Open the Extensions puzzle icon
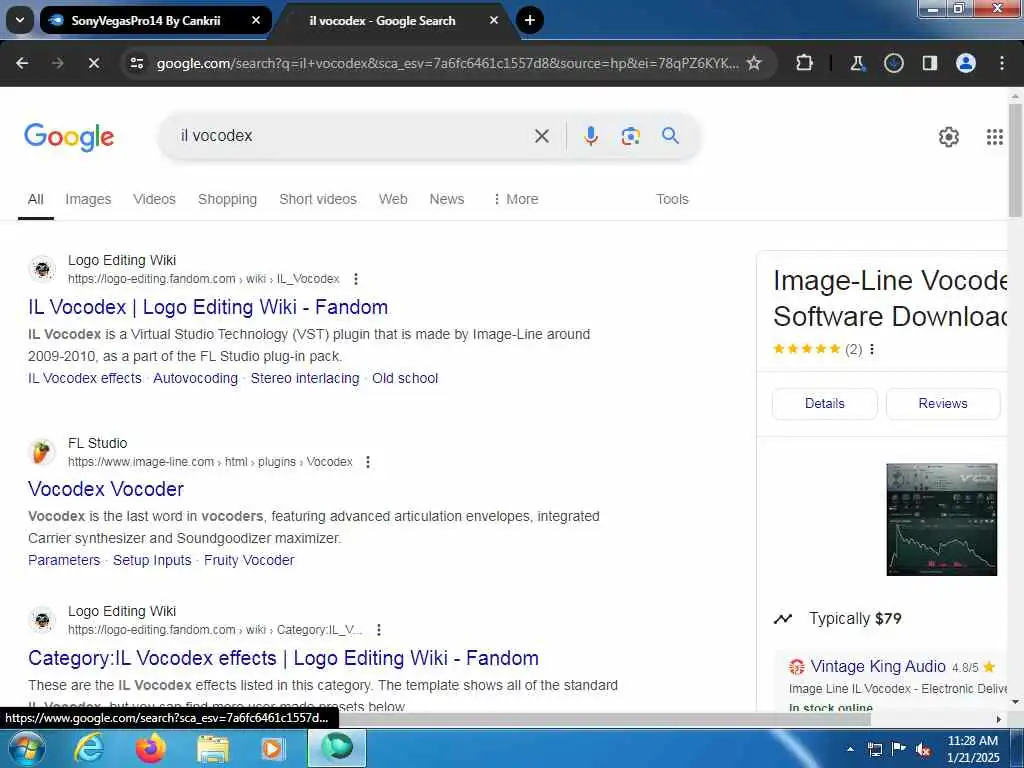 click(805, 63)
